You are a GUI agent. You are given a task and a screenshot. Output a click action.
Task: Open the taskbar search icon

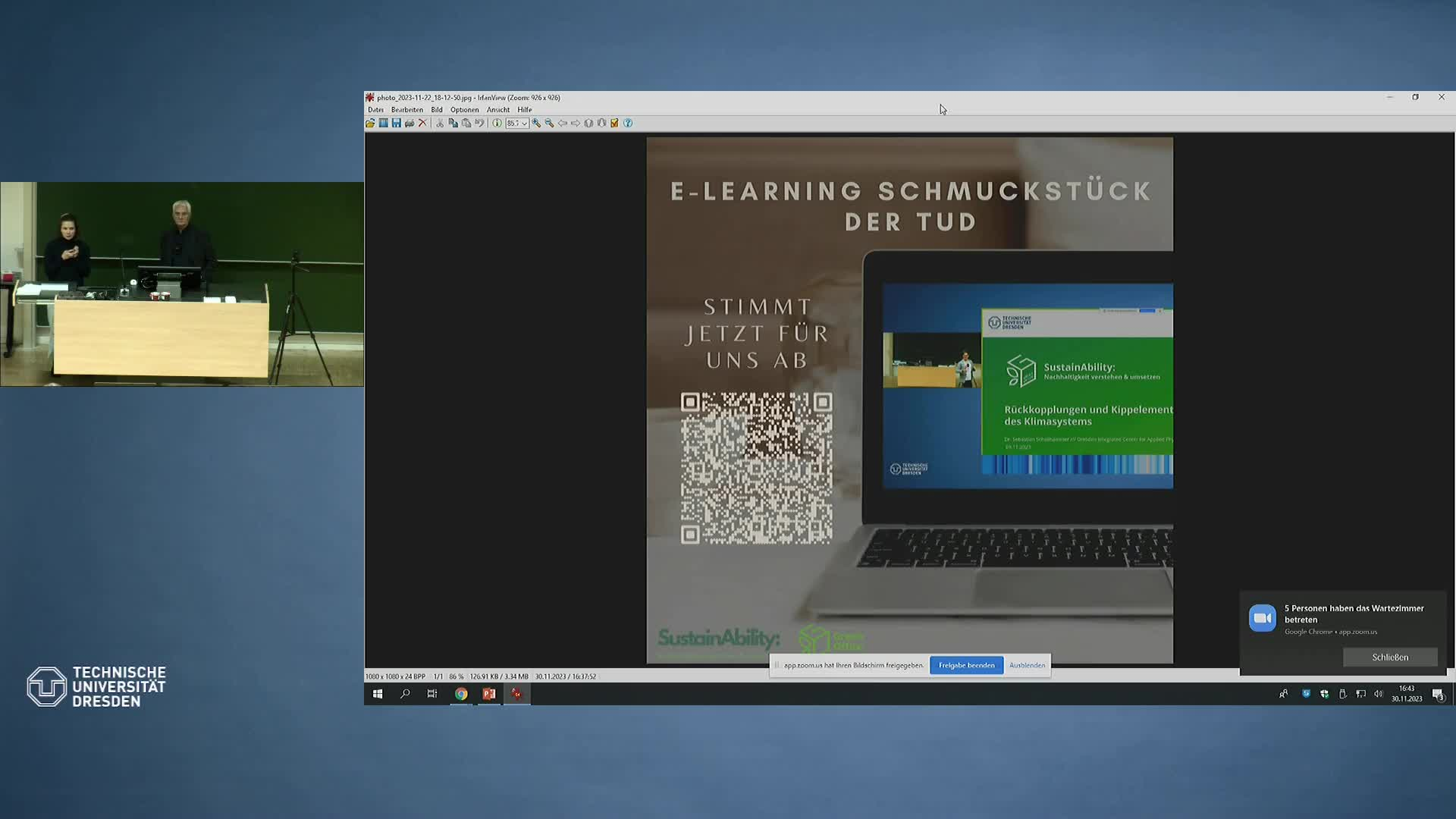tap(405, 694)
